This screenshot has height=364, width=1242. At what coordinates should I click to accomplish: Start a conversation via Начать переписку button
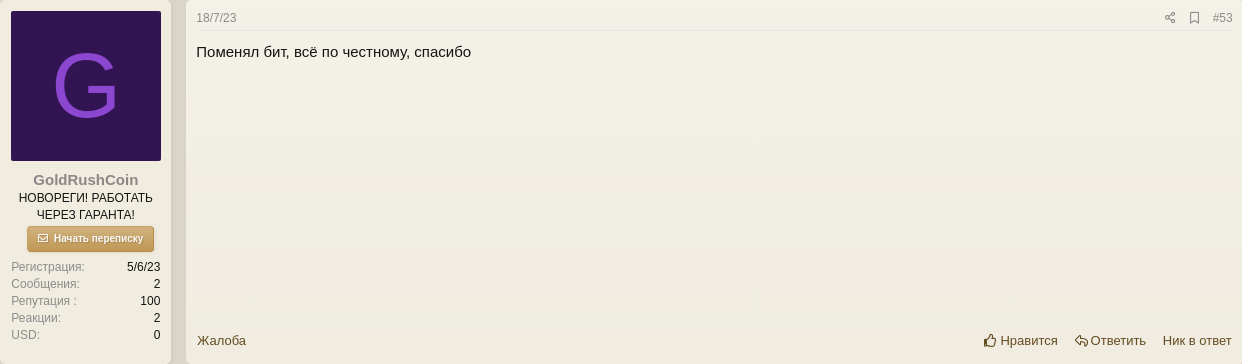click(90, 239)
